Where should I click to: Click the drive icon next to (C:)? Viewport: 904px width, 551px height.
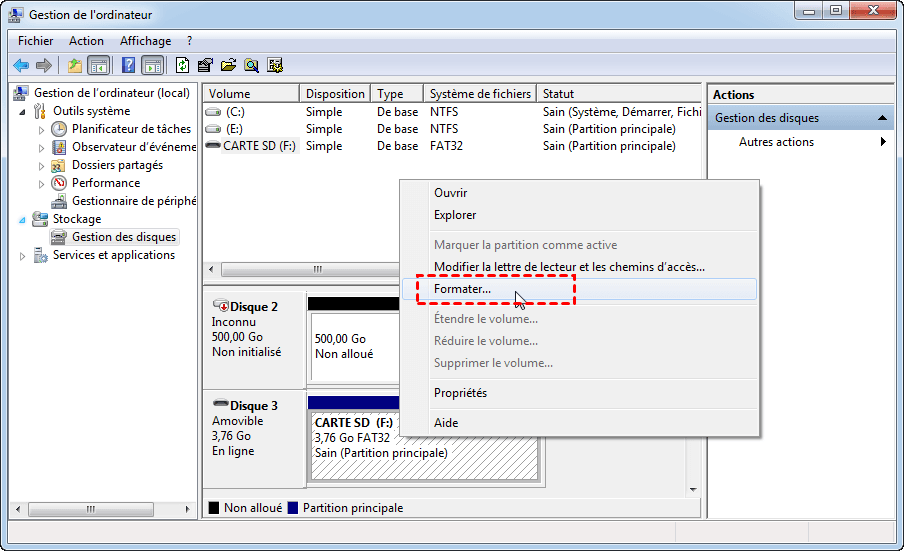pyautogui.click(x=213, y=112)
